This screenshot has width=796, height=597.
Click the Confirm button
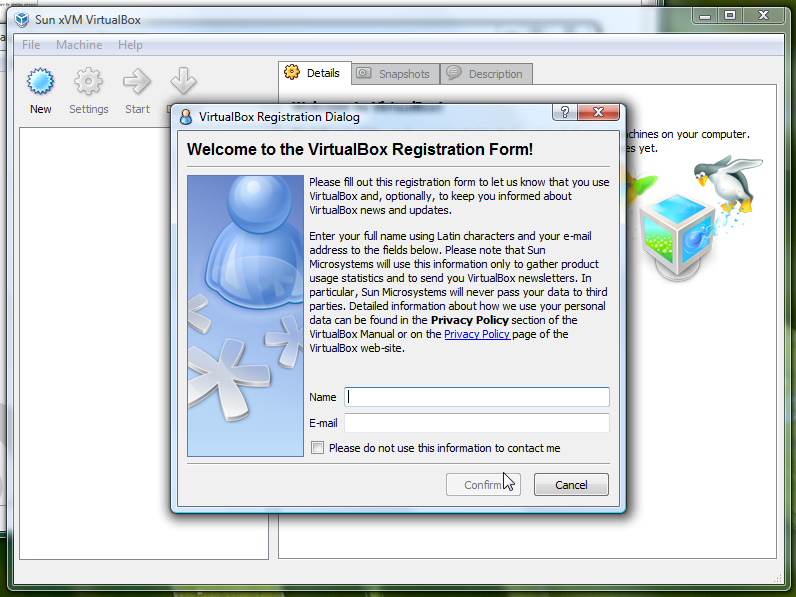point(483,485)
